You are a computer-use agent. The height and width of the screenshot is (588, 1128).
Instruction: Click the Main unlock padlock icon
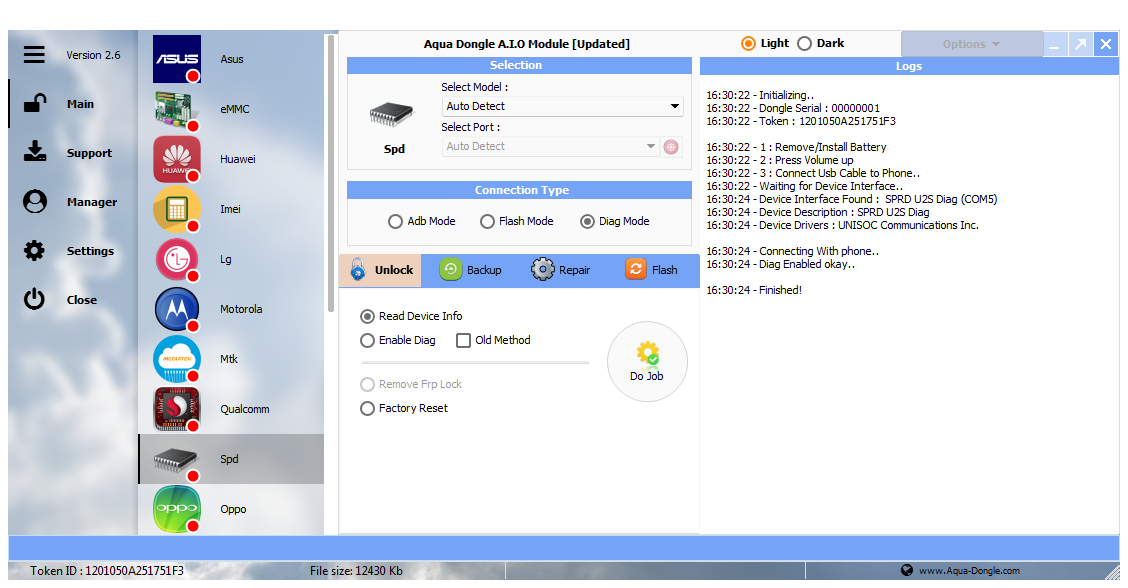click(x=35, y=104)
